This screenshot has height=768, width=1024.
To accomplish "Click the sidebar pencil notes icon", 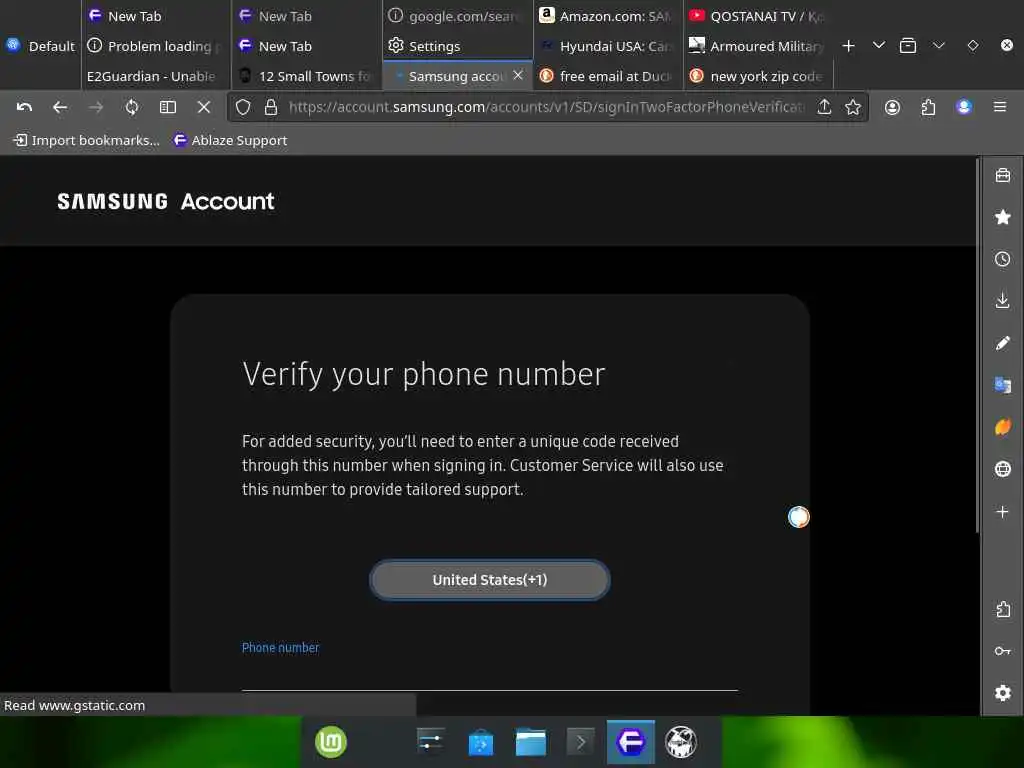I will click(1003, 343).
